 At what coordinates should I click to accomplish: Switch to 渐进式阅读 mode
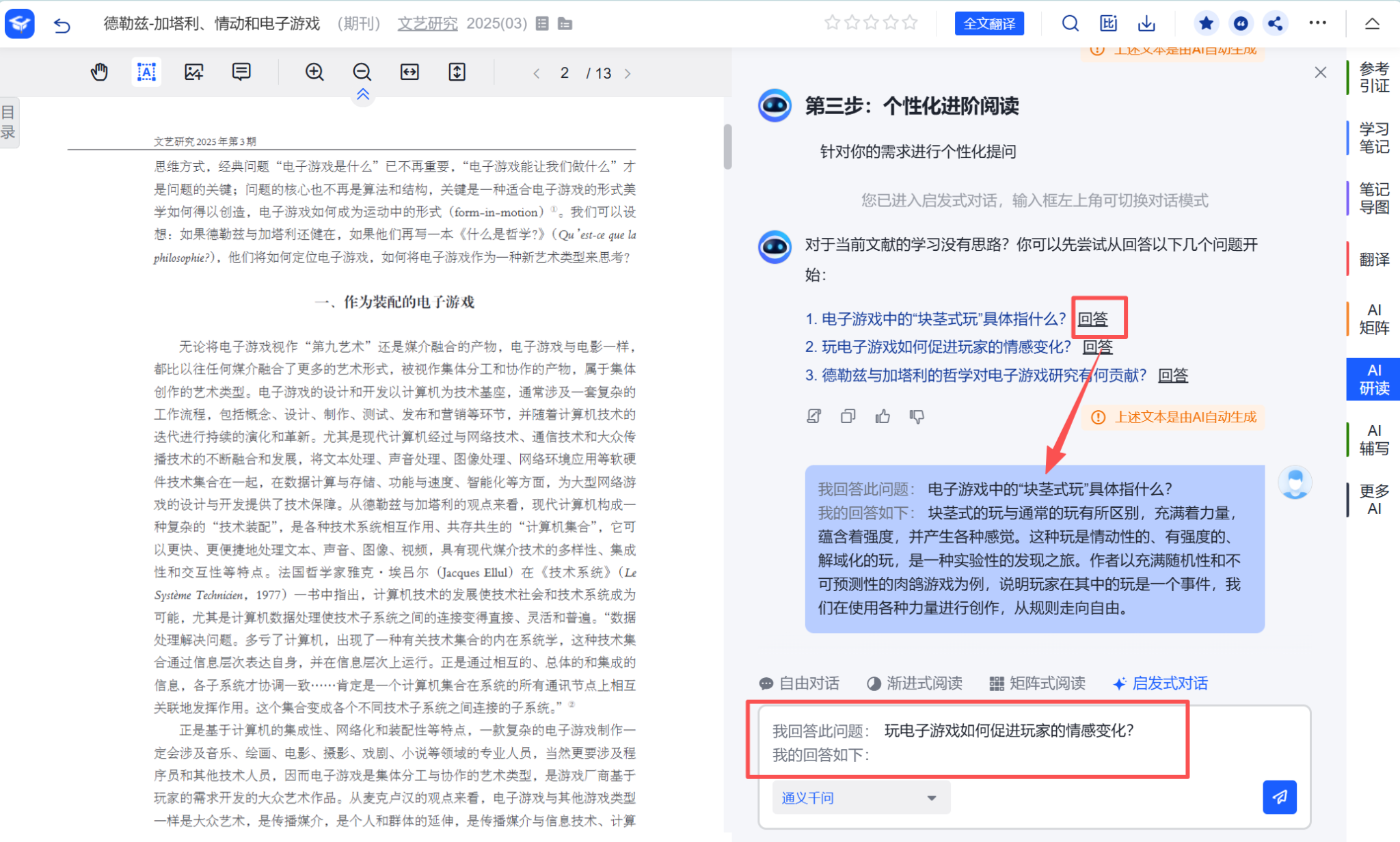coord(915,683)
